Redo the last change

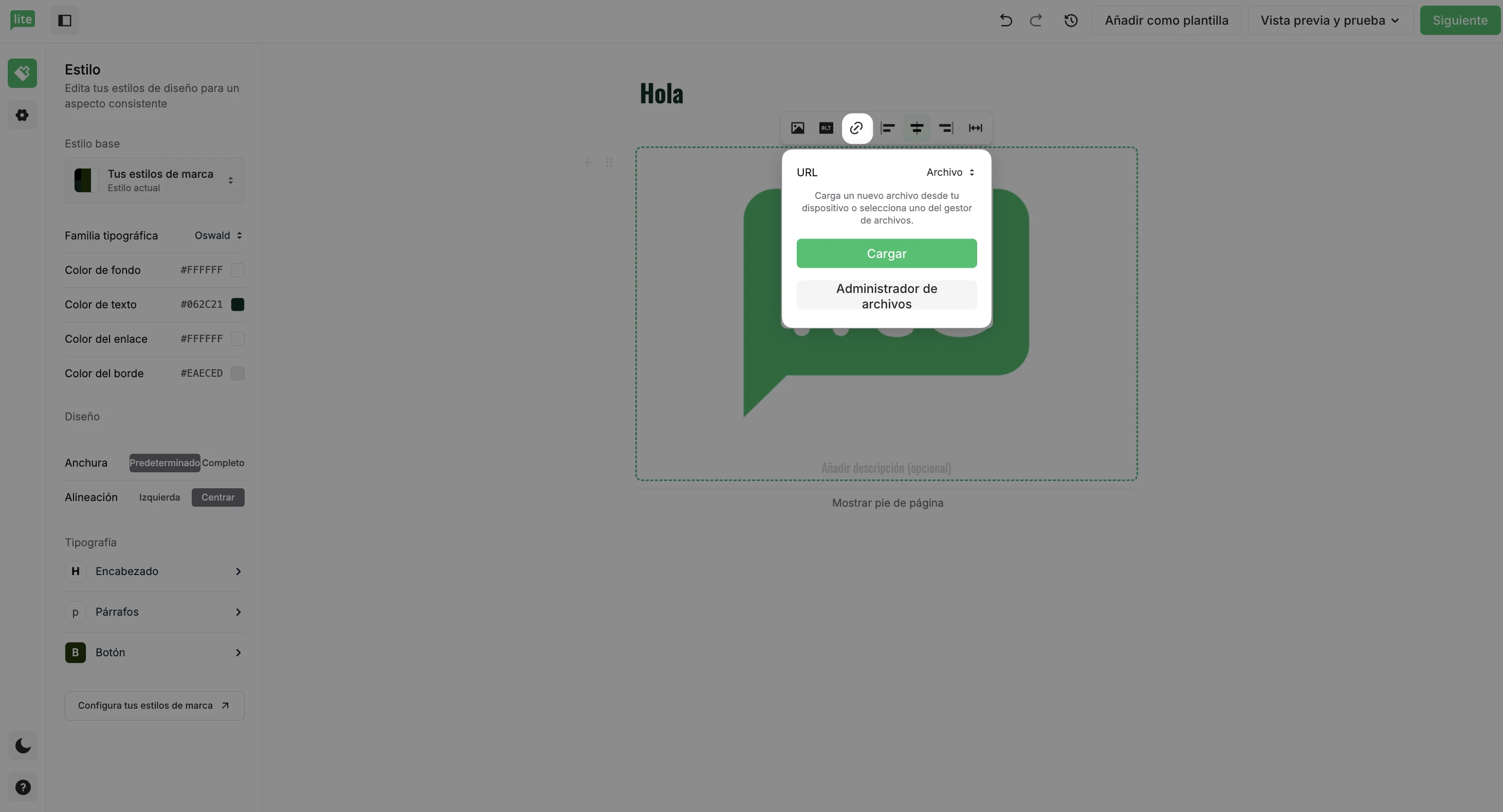tap(1036, 21)
